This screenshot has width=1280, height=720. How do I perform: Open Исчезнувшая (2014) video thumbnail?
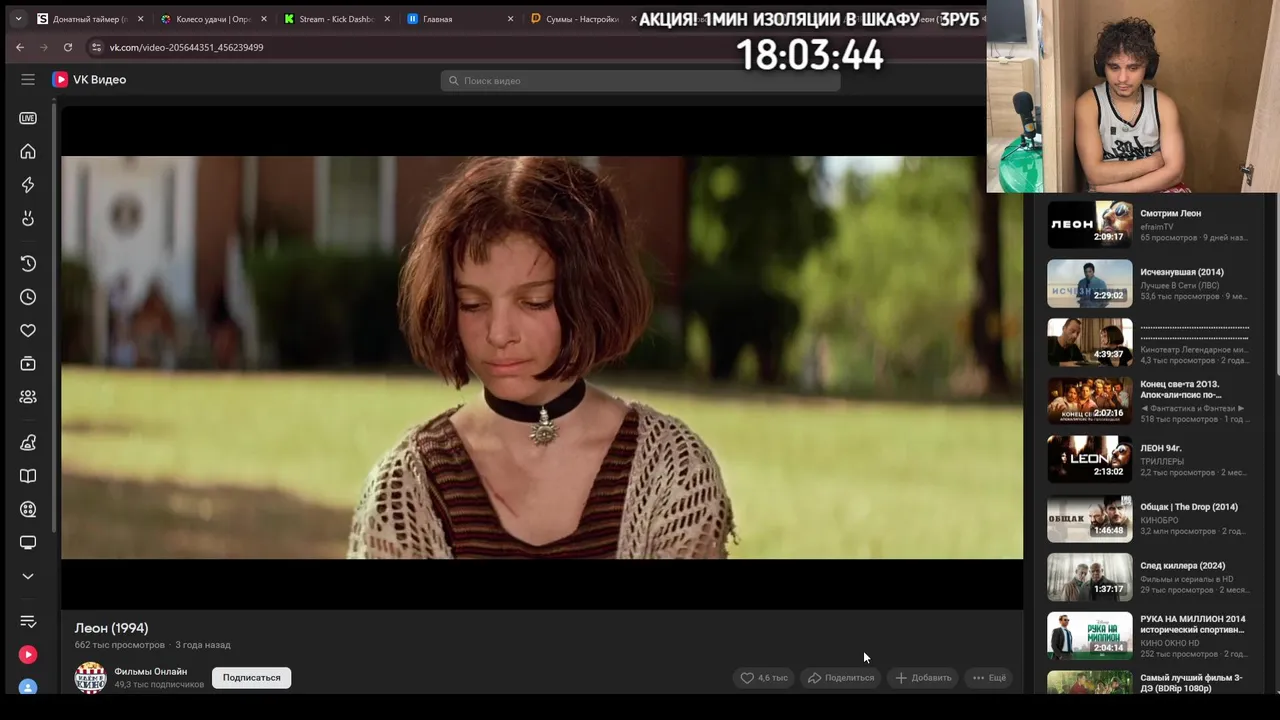click(1090, 283)
